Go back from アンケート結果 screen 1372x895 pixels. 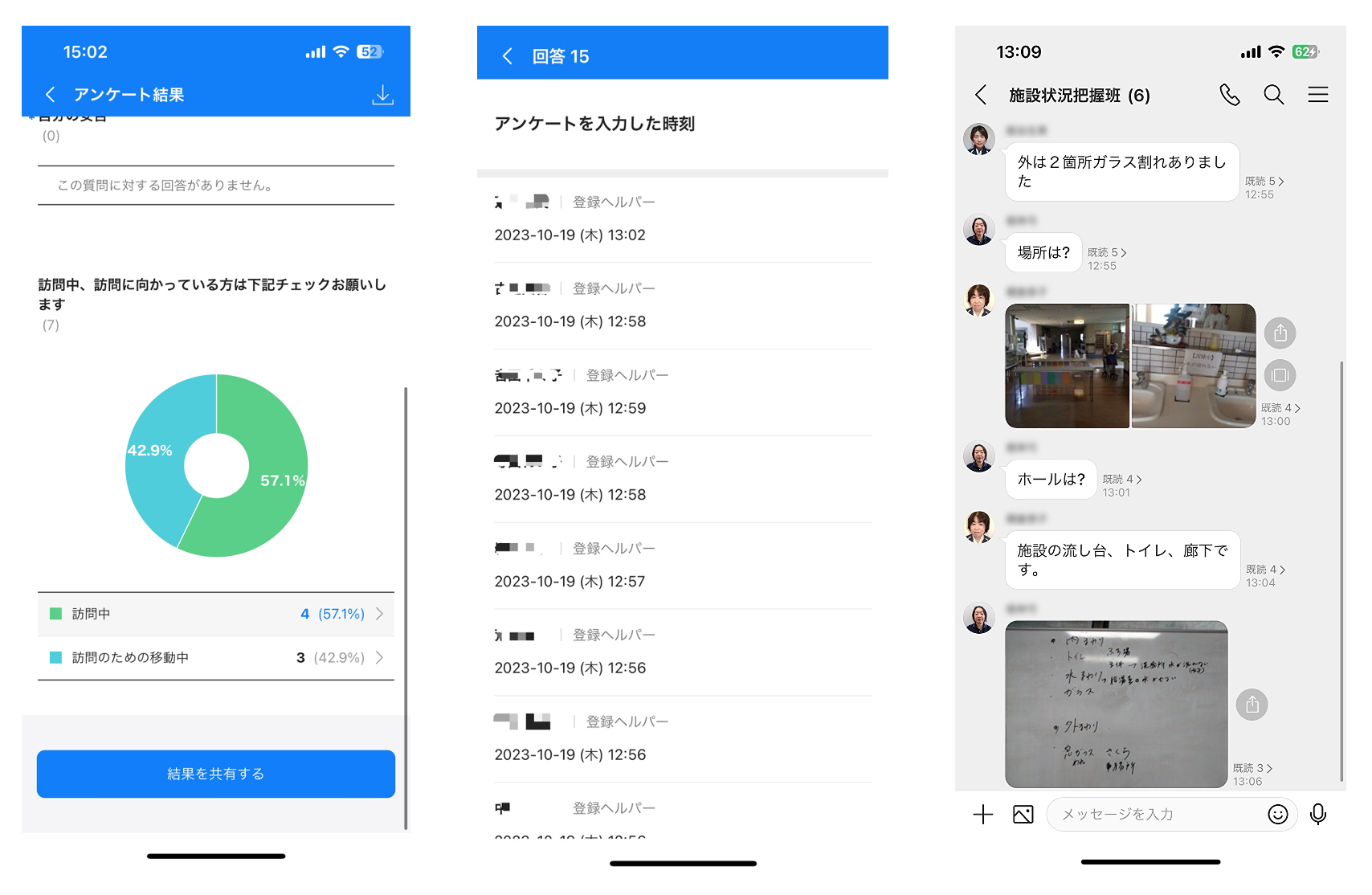51,95
